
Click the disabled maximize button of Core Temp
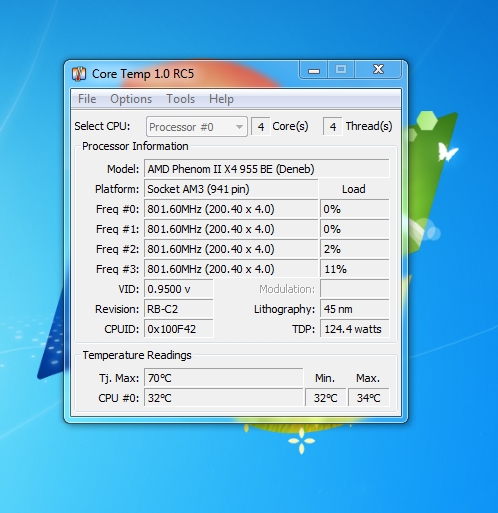(341, 70)
